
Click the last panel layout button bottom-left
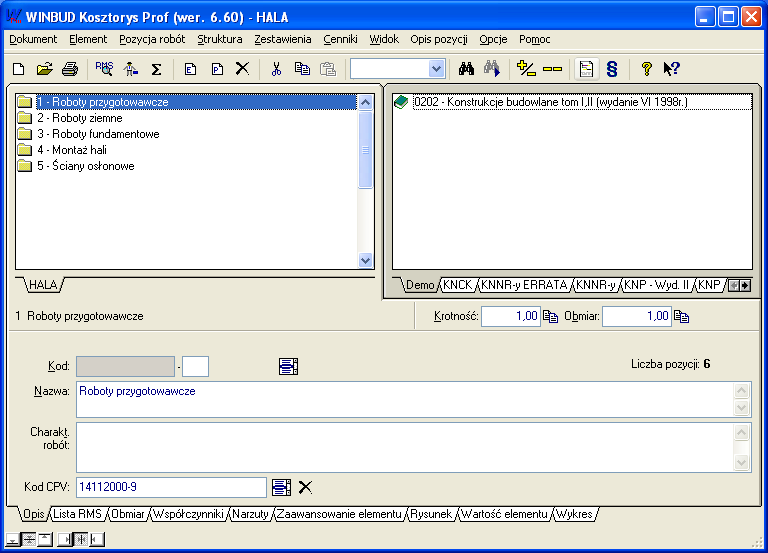97,539
